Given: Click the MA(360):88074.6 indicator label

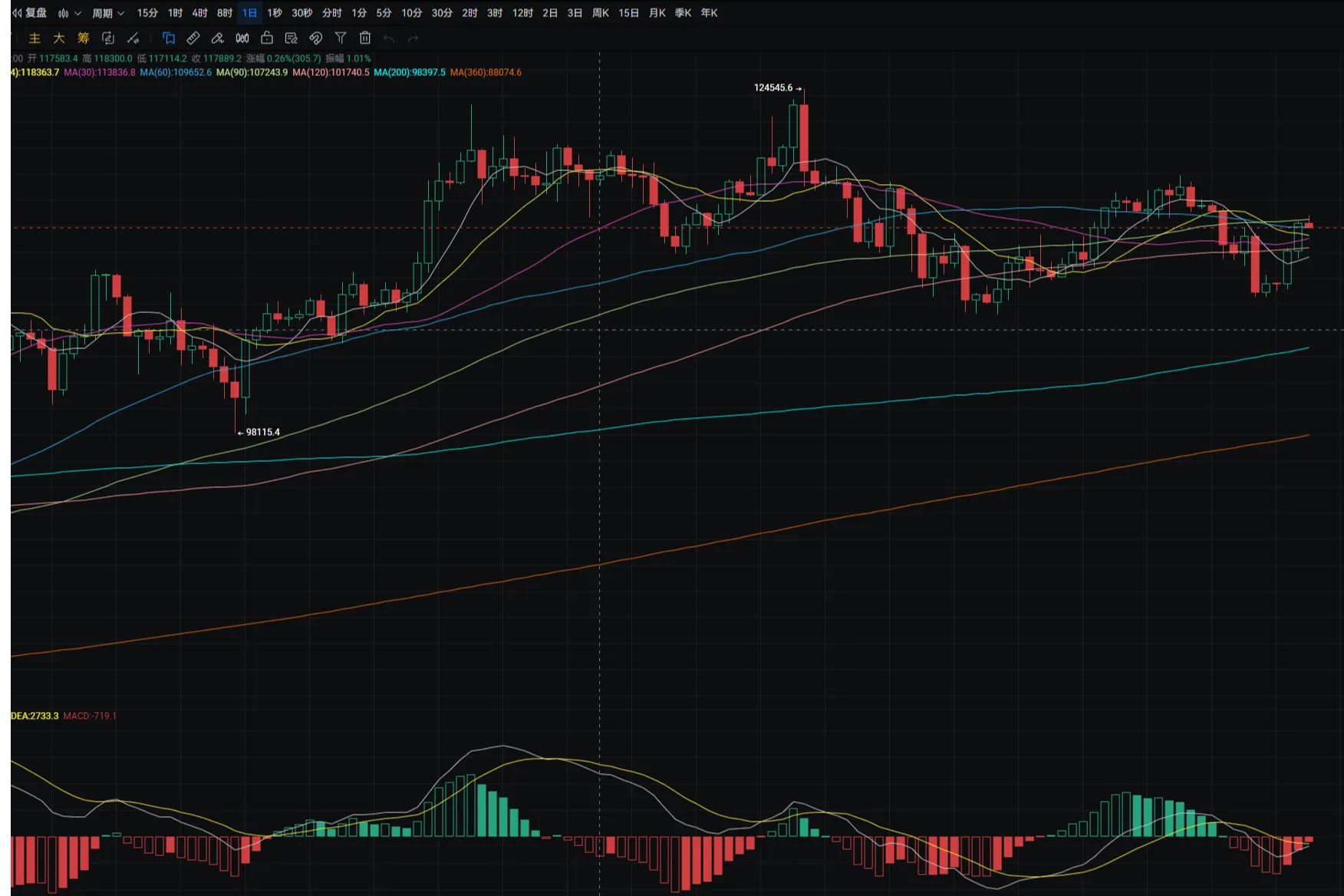Looking at the screenshot, I should click(x=486, y=72).
